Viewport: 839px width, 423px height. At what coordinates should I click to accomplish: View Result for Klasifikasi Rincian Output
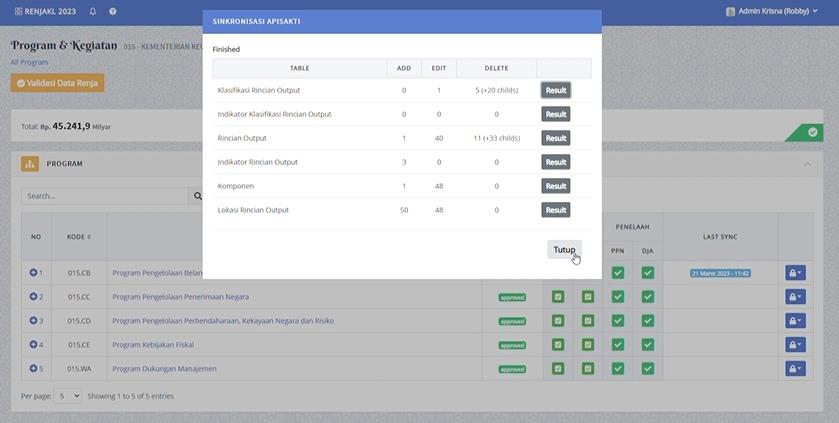pos(556,90)
